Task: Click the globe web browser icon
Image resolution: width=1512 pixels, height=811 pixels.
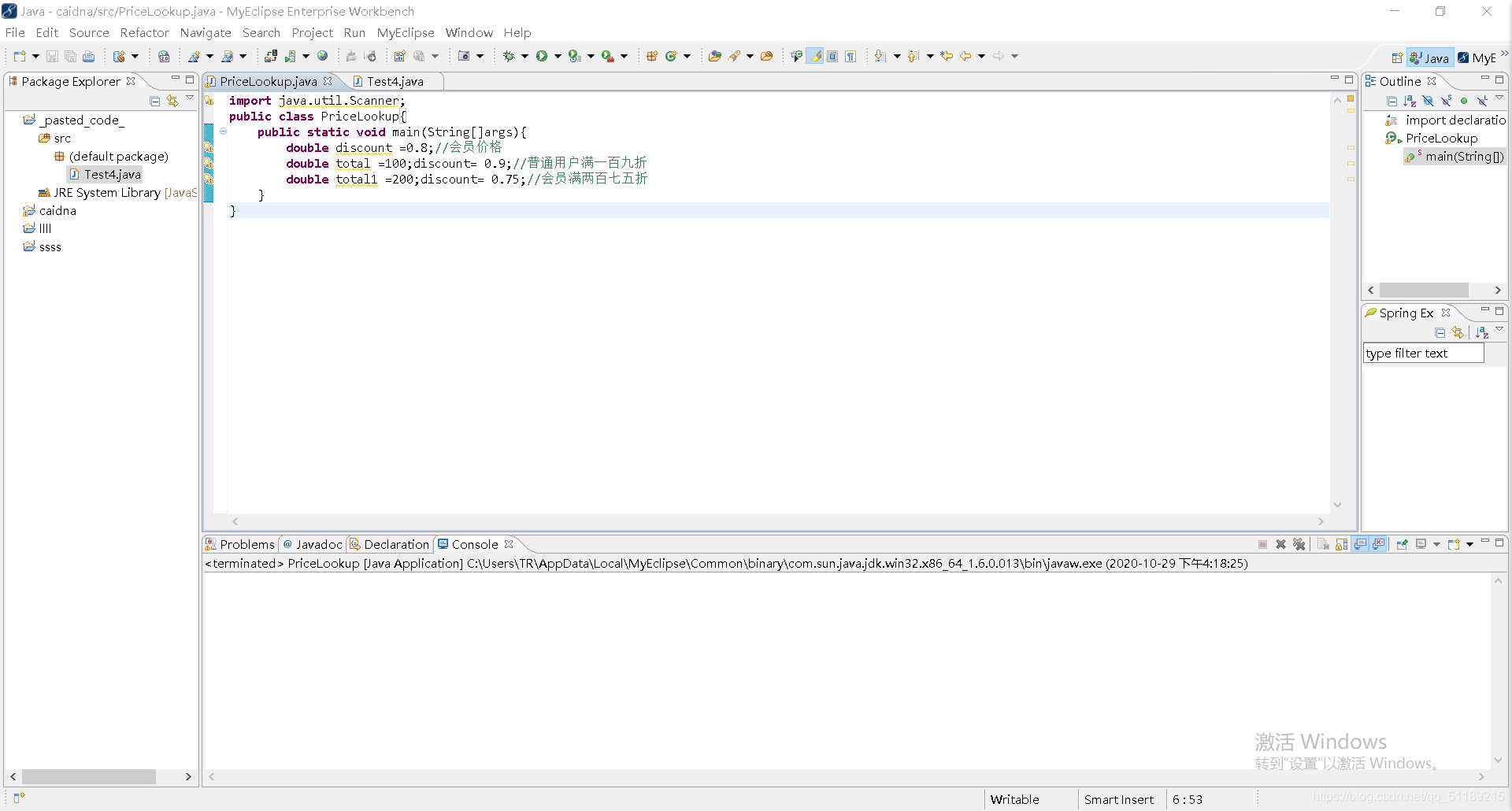Action: click(x=322, y=56)
